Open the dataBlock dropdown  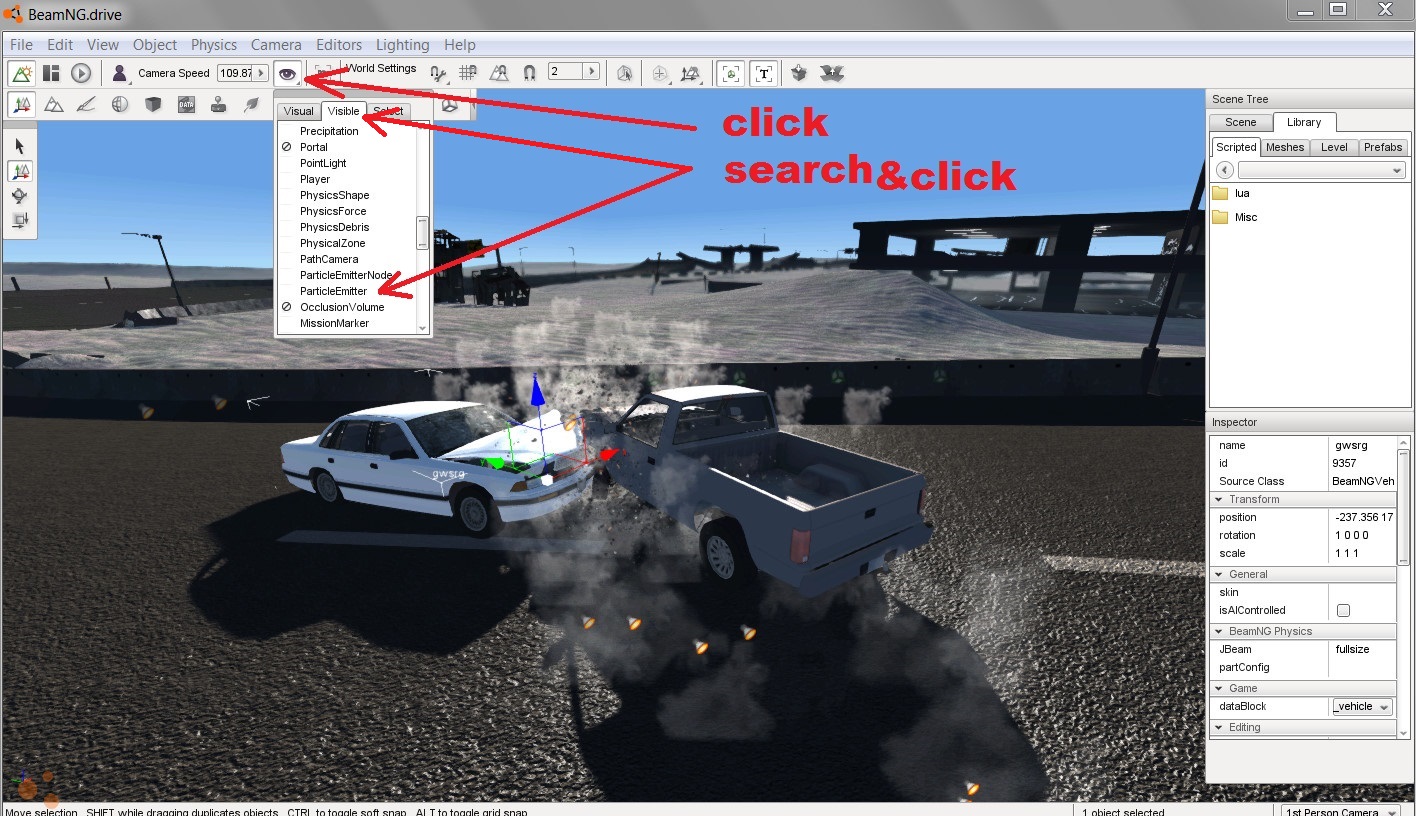tap(1362, 706)
